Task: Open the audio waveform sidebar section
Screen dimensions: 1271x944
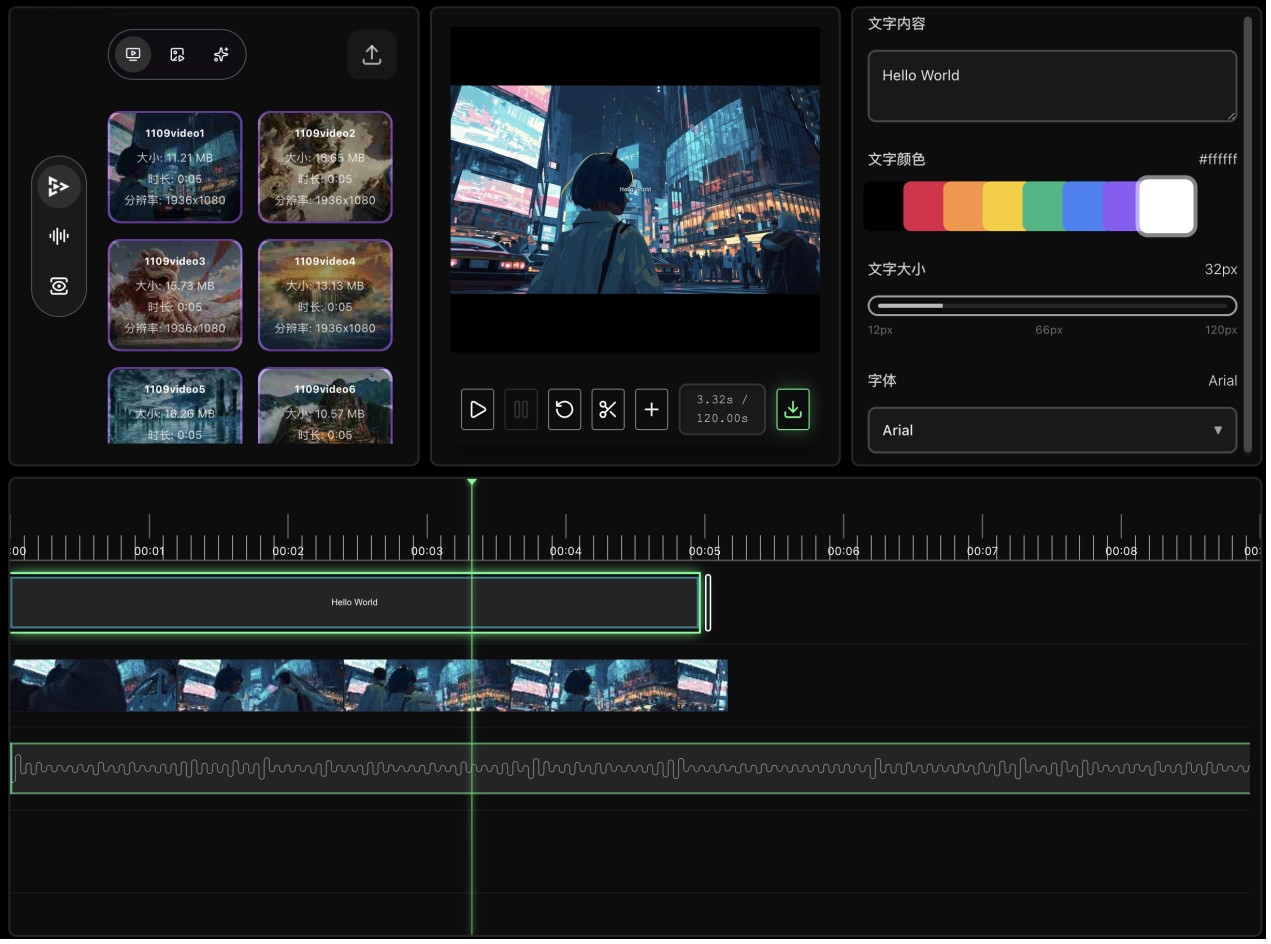Action: tap(59, 237)
